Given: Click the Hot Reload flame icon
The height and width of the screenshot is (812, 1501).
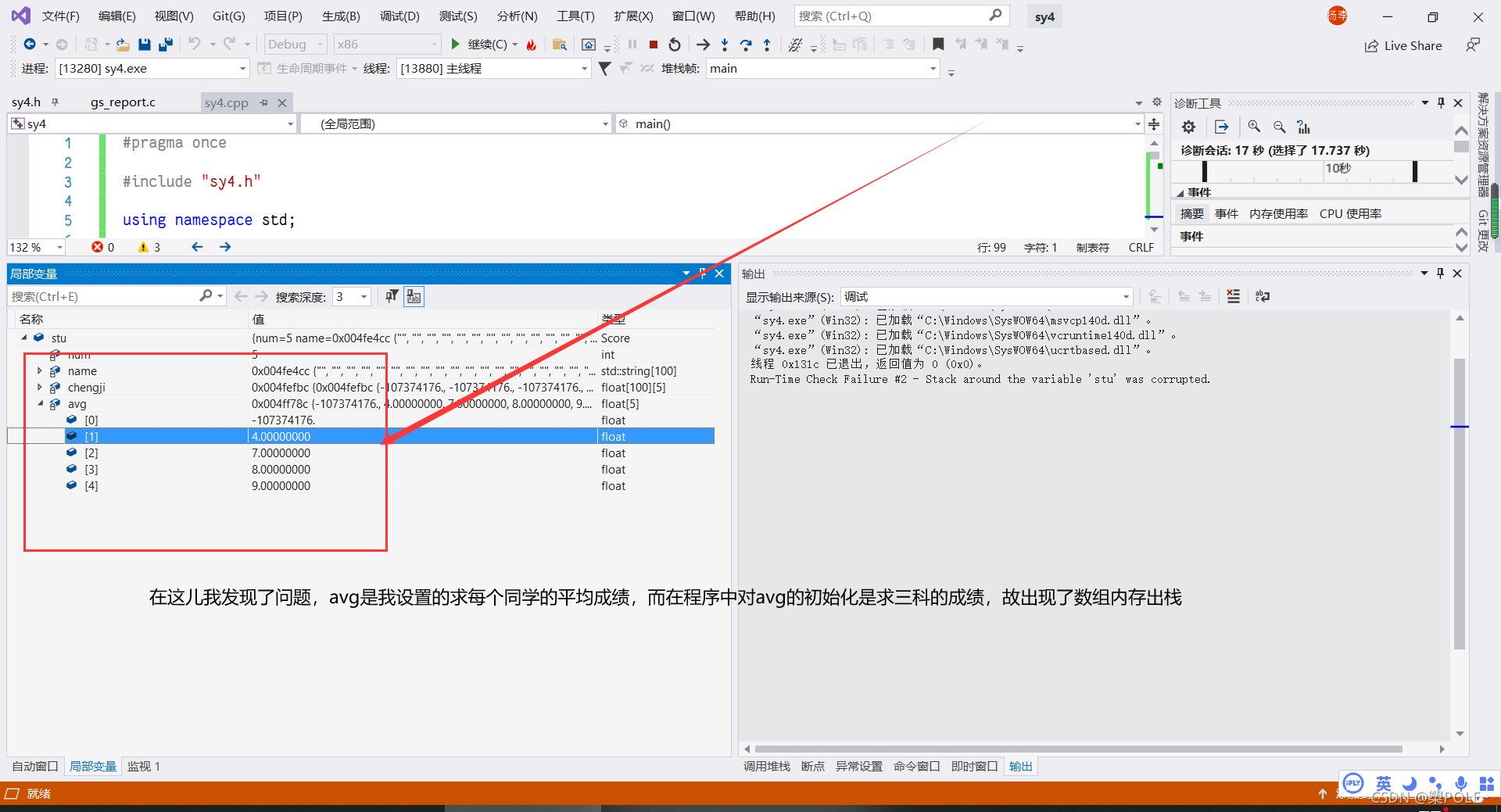Looking at the screenshot, I should click(532, 45).
